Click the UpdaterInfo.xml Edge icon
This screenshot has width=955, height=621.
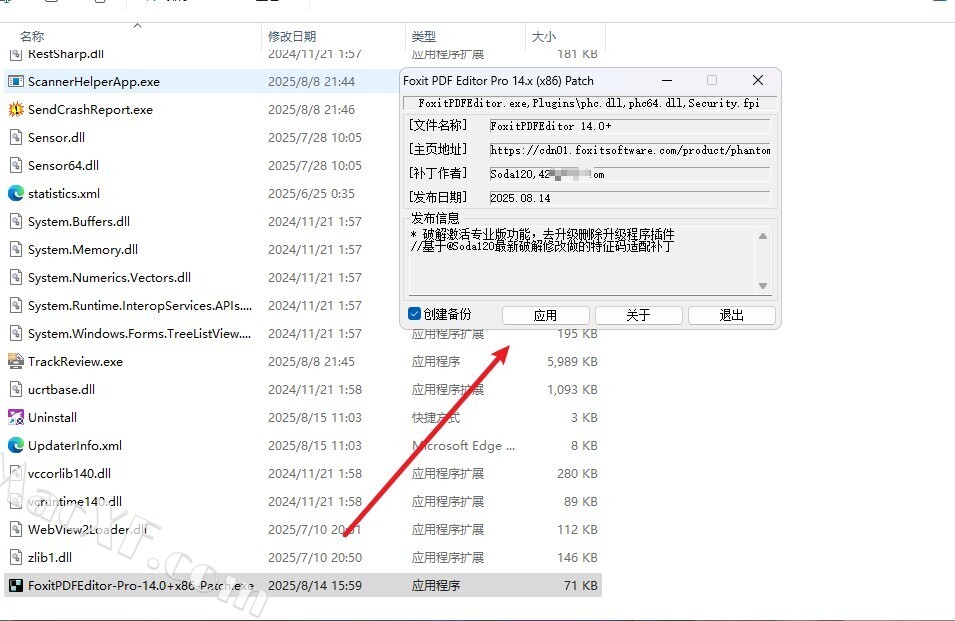(x=16, y=446)
